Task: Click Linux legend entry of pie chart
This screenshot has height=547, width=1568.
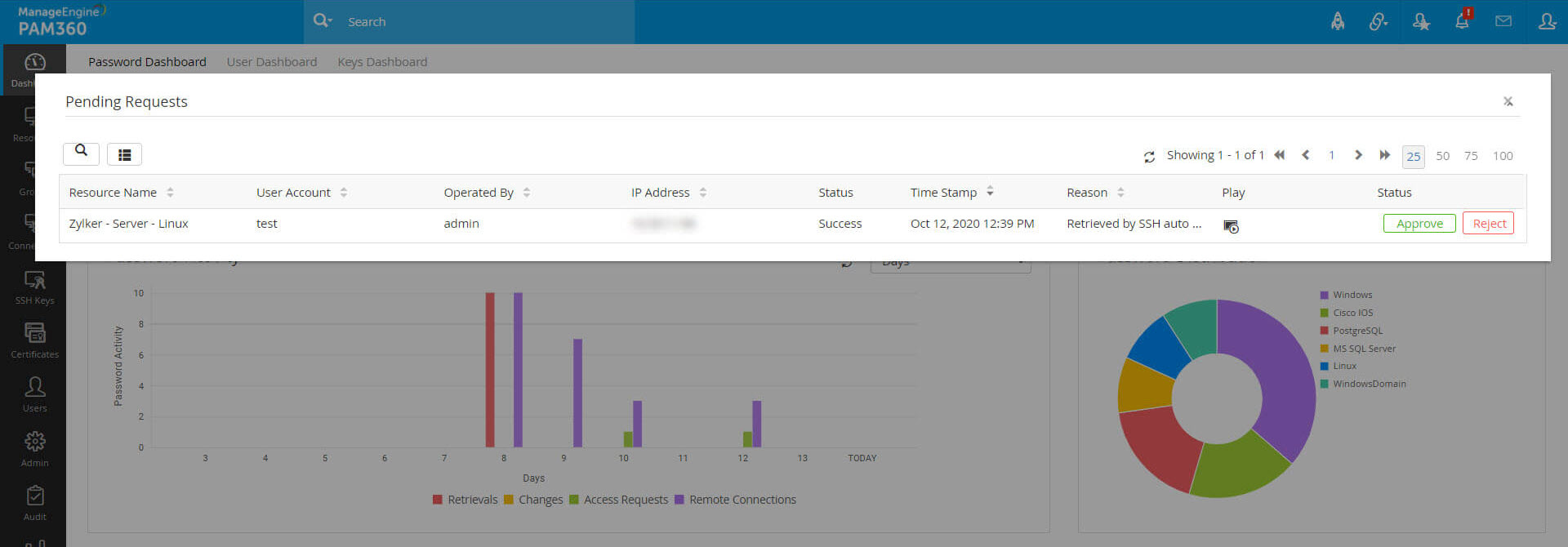Action: tap(1339, 366)
